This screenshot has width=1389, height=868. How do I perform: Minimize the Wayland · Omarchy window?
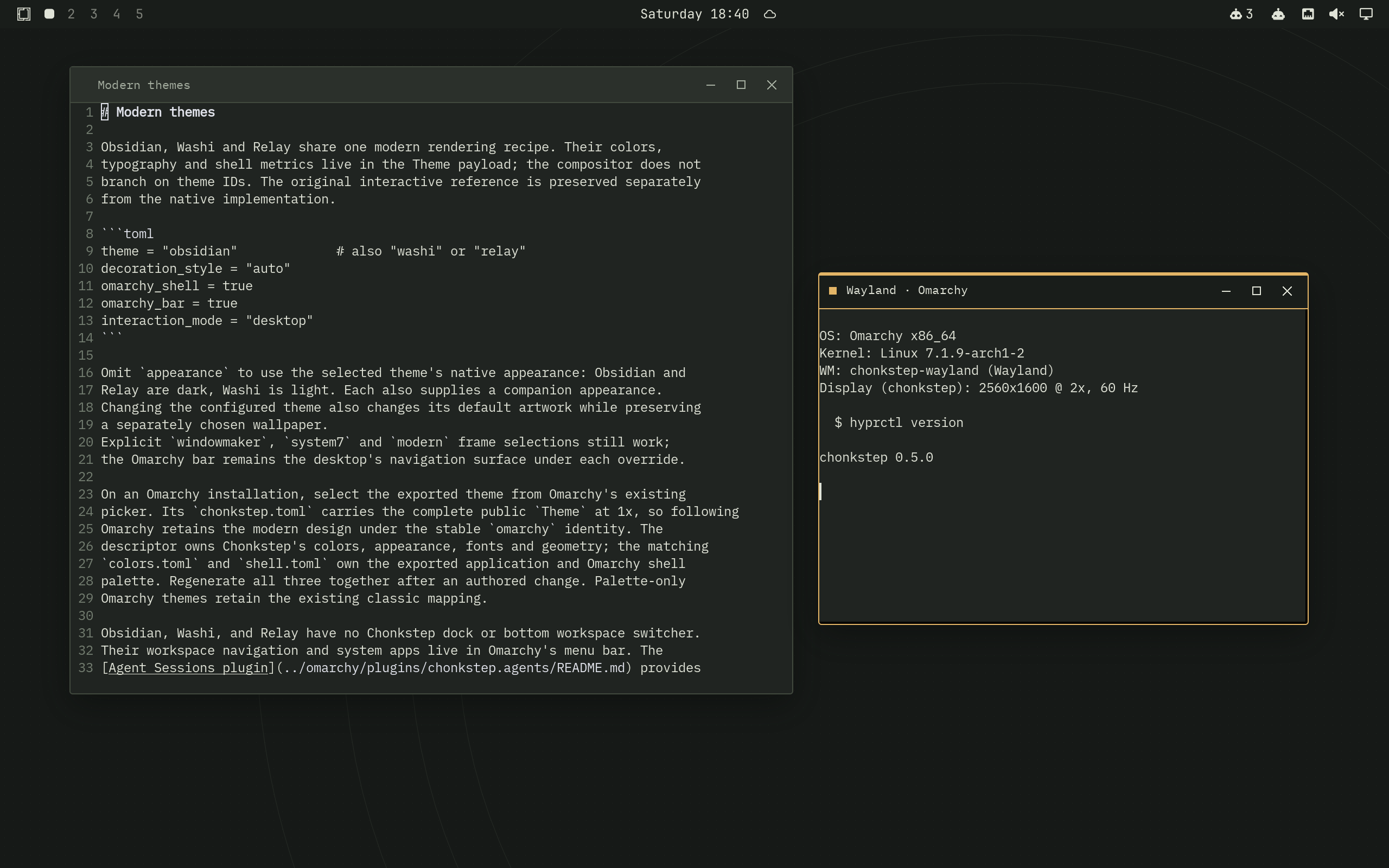click(1226, 291)
